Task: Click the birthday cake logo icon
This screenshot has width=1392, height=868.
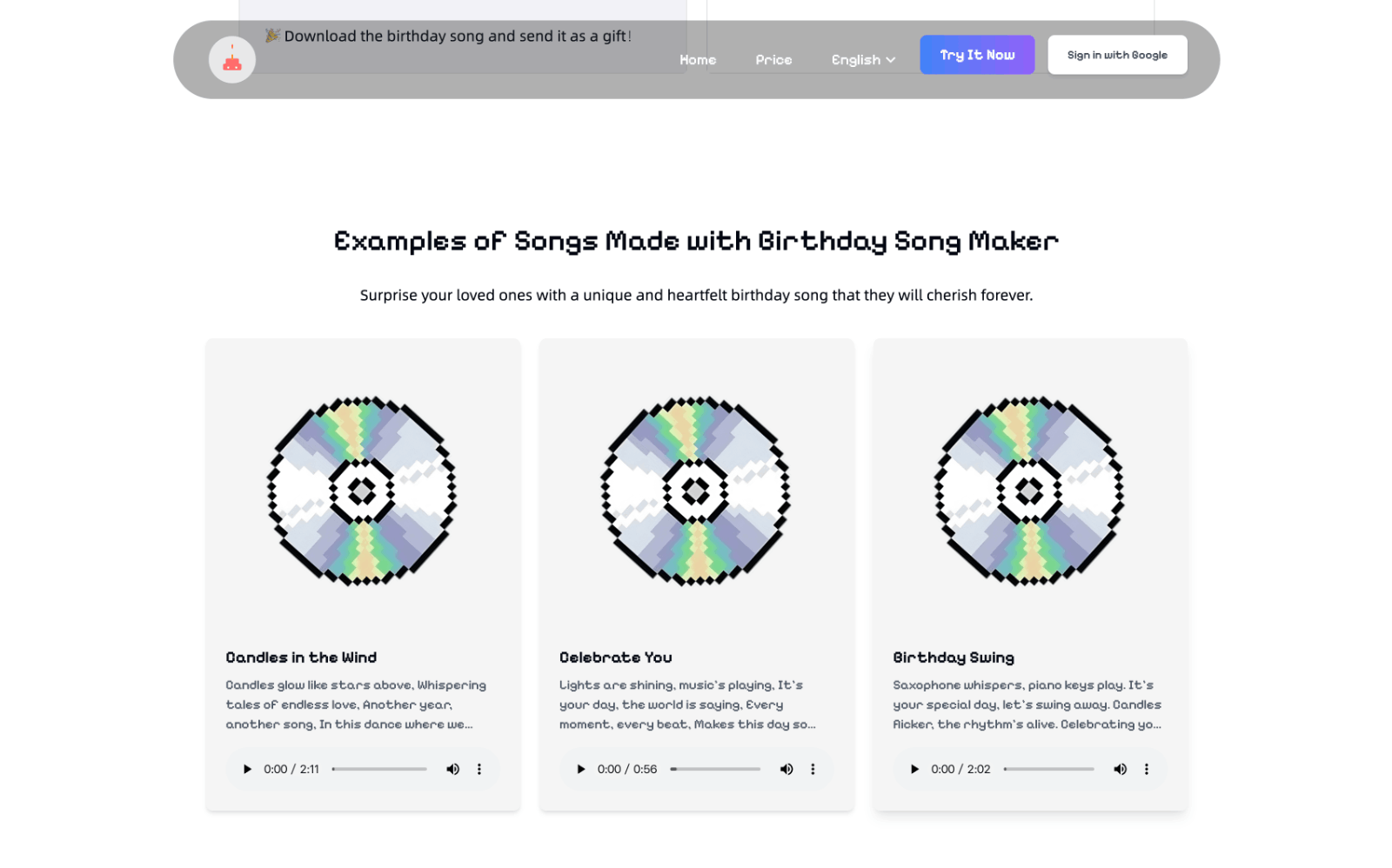Action: [x=231, y=60]
